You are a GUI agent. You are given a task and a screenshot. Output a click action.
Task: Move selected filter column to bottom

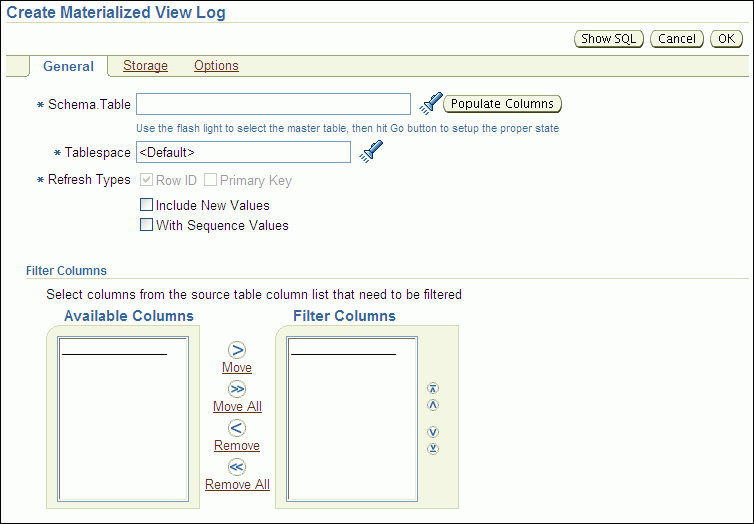(x=433, y=448)
